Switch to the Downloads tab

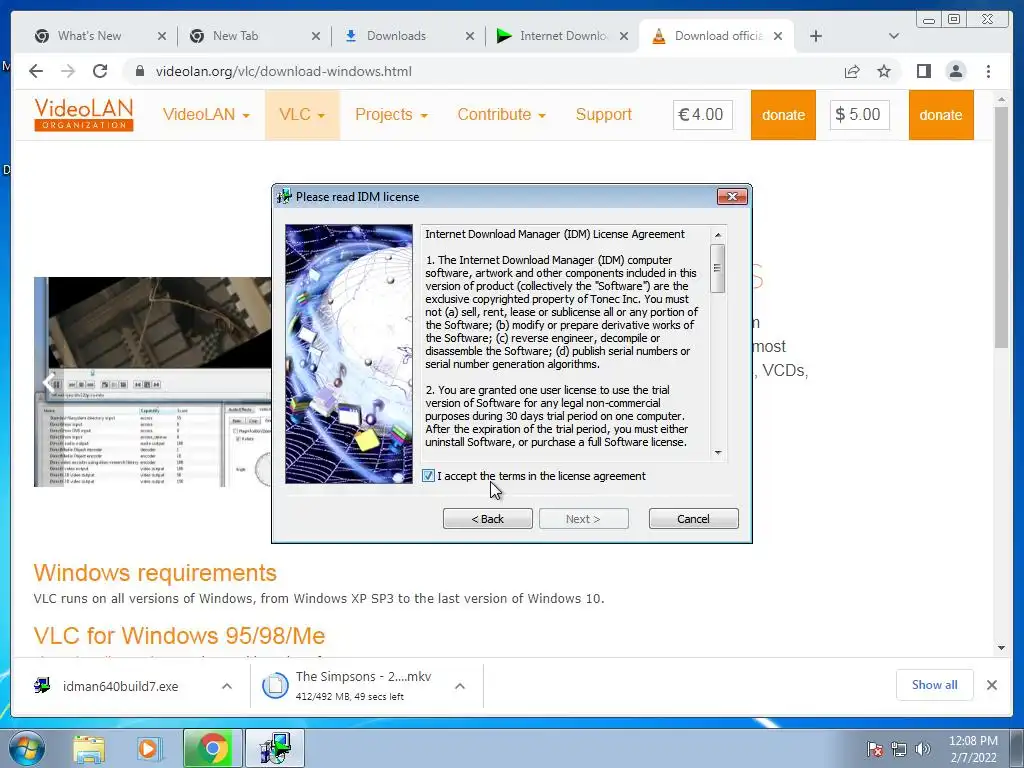point(396,36)
